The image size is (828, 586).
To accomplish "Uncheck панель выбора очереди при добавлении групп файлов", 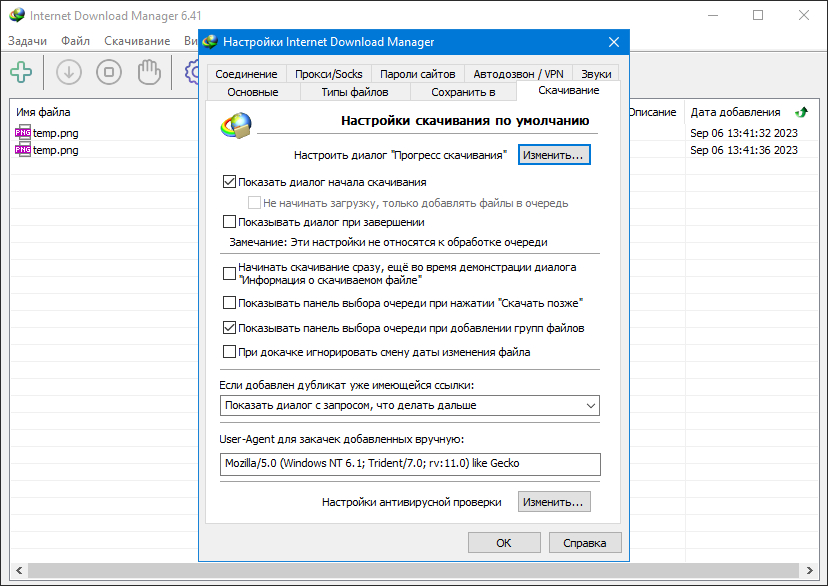I will click(x=229, y=328).
